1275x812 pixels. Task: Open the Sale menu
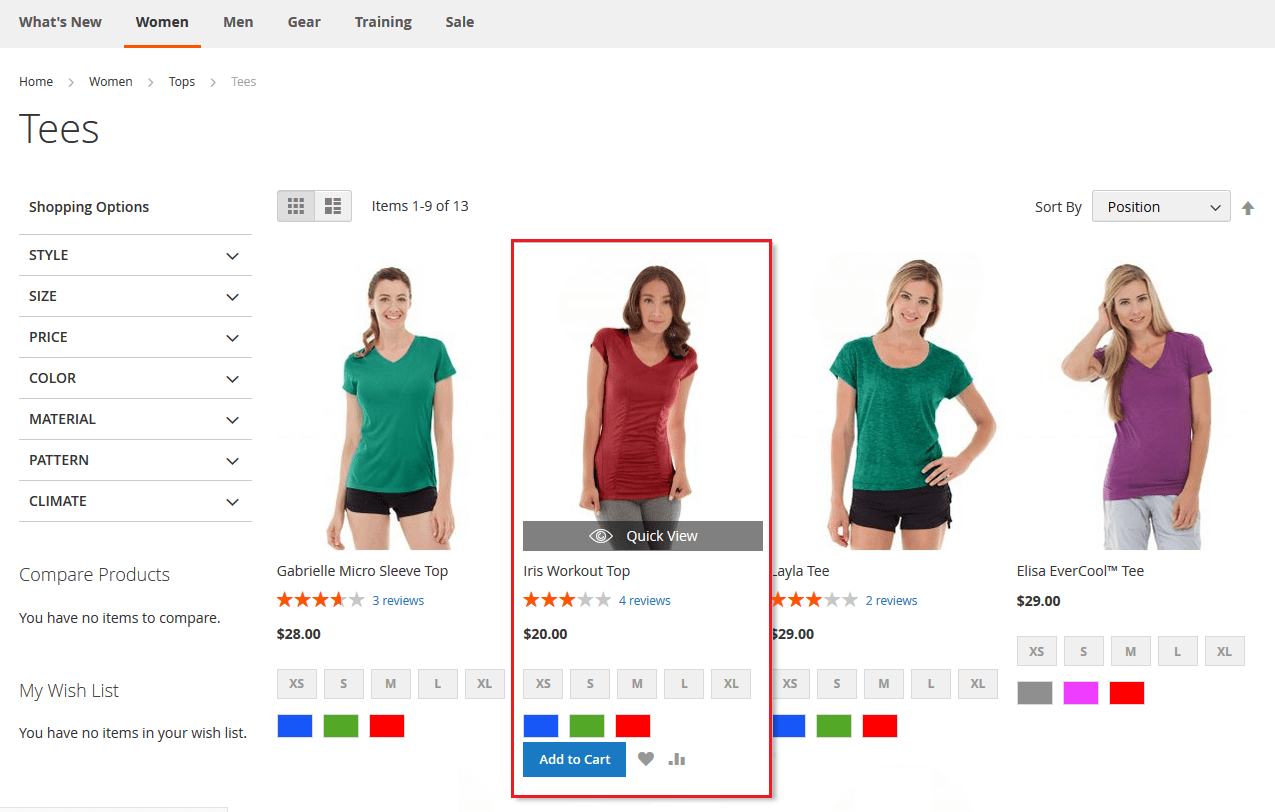[x=460, y=22]
